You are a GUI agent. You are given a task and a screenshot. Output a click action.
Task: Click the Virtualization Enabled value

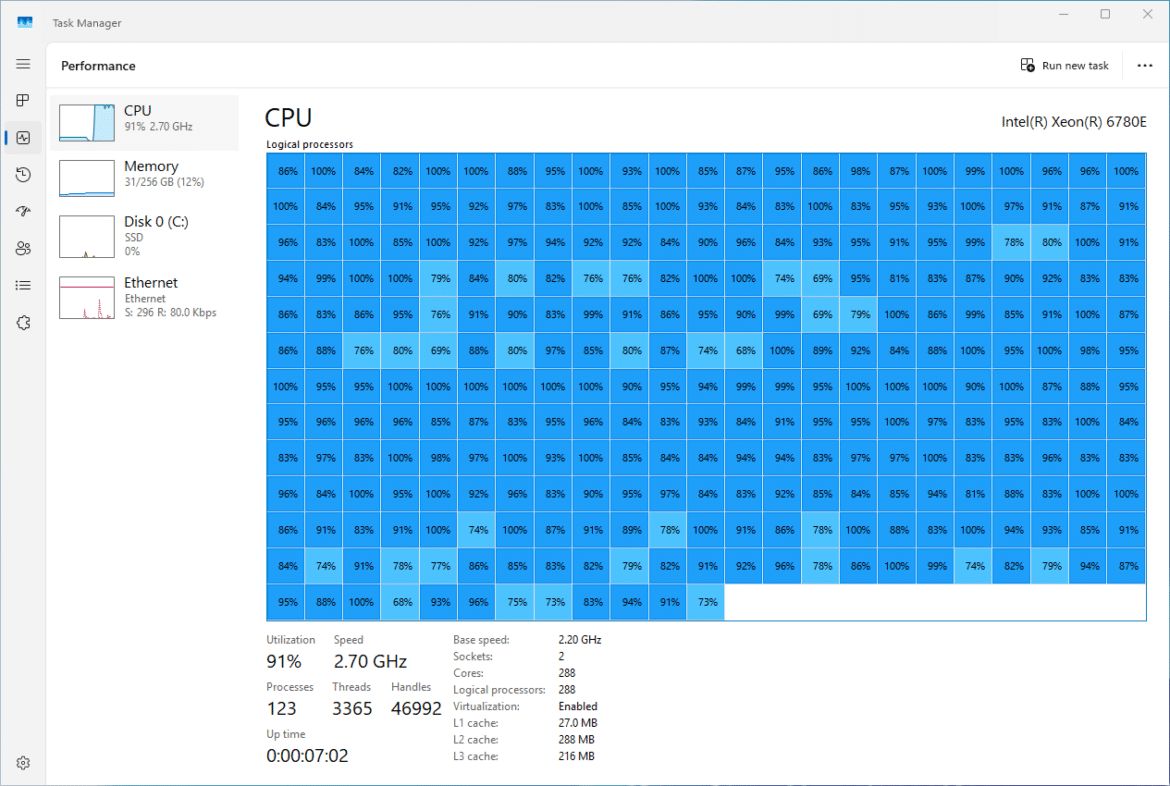(x=578, y=706)
